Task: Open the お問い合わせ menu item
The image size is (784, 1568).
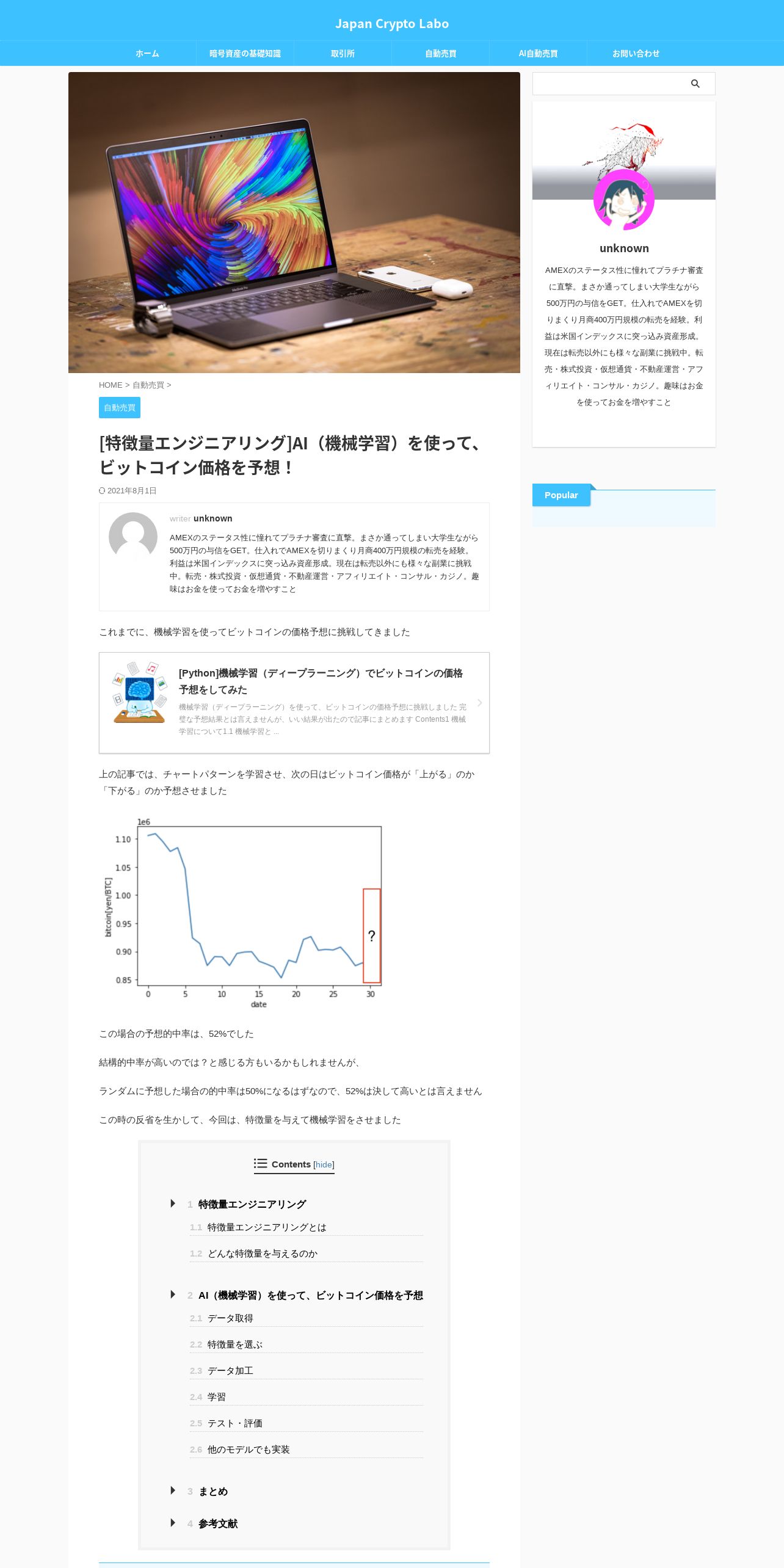Action: pyautogui.click(x=636, y=54)
